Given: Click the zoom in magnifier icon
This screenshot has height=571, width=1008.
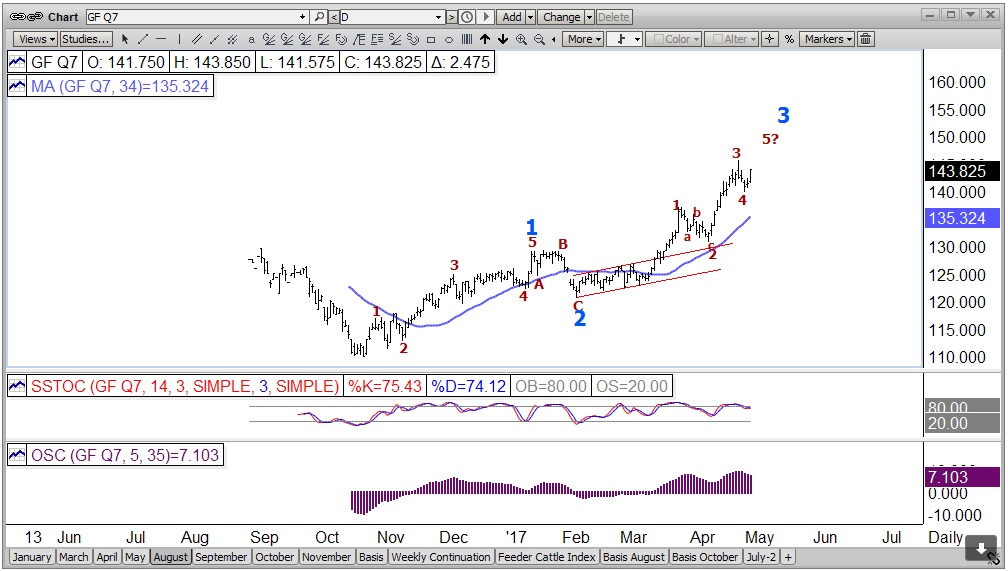Looking at the screenshot, I should 521,39.
